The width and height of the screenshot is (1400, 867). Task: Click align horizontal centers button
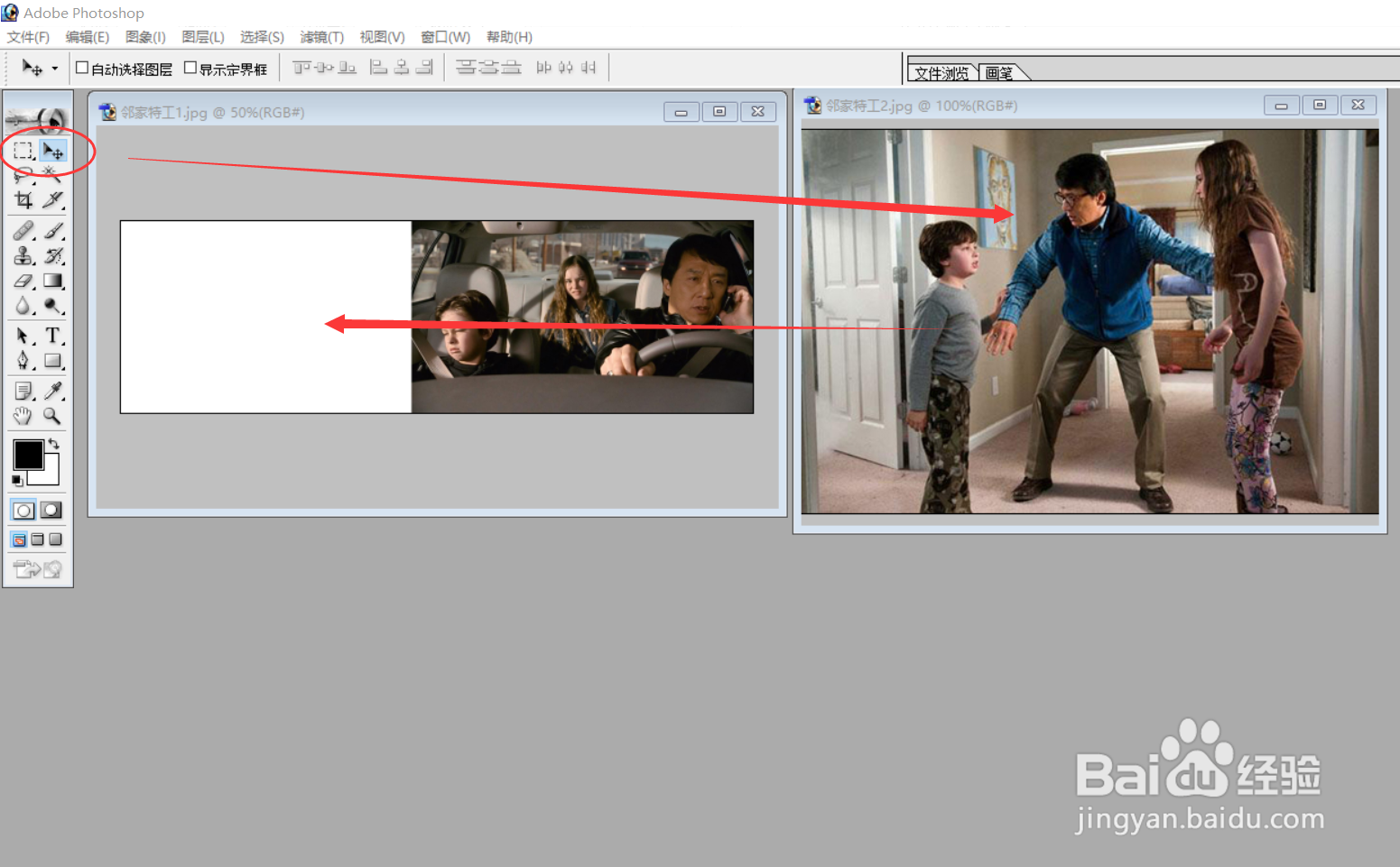coord(402,68)
